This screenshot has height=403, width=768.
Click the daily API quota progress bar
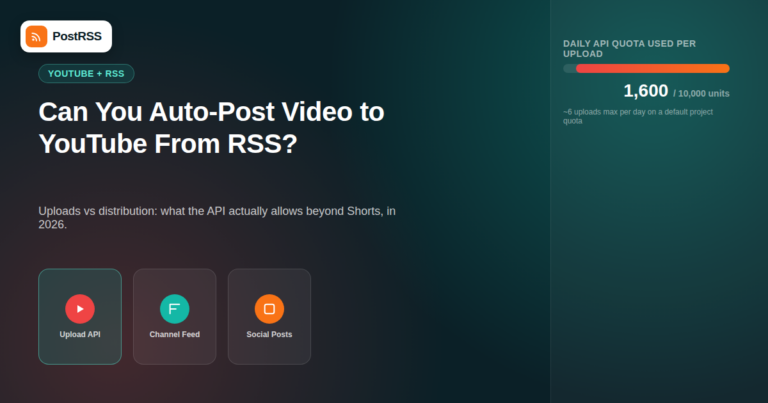pyautogui.click(x=646, y=69)
